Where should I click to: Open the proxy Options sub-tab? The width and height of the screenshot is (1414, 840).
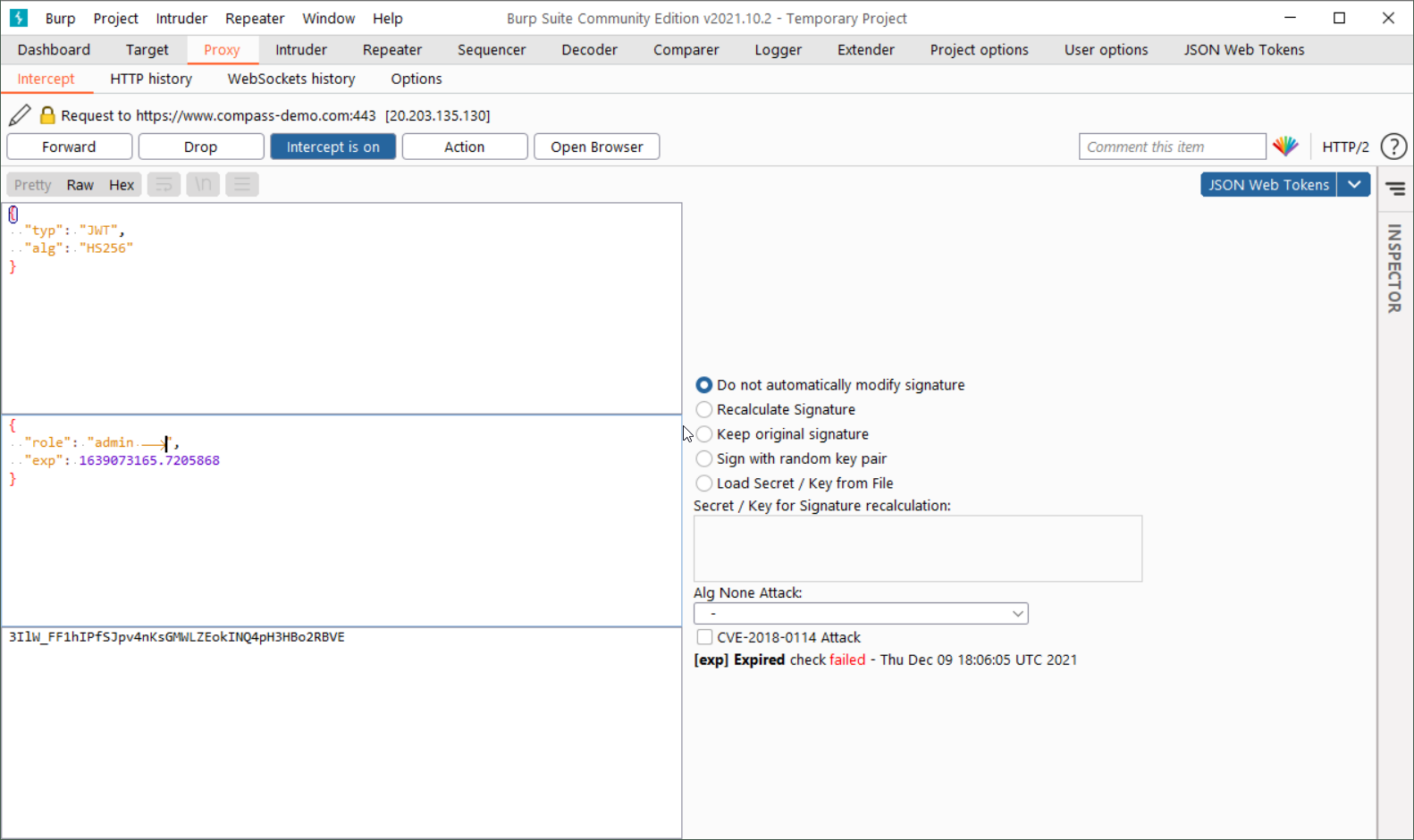417,79
